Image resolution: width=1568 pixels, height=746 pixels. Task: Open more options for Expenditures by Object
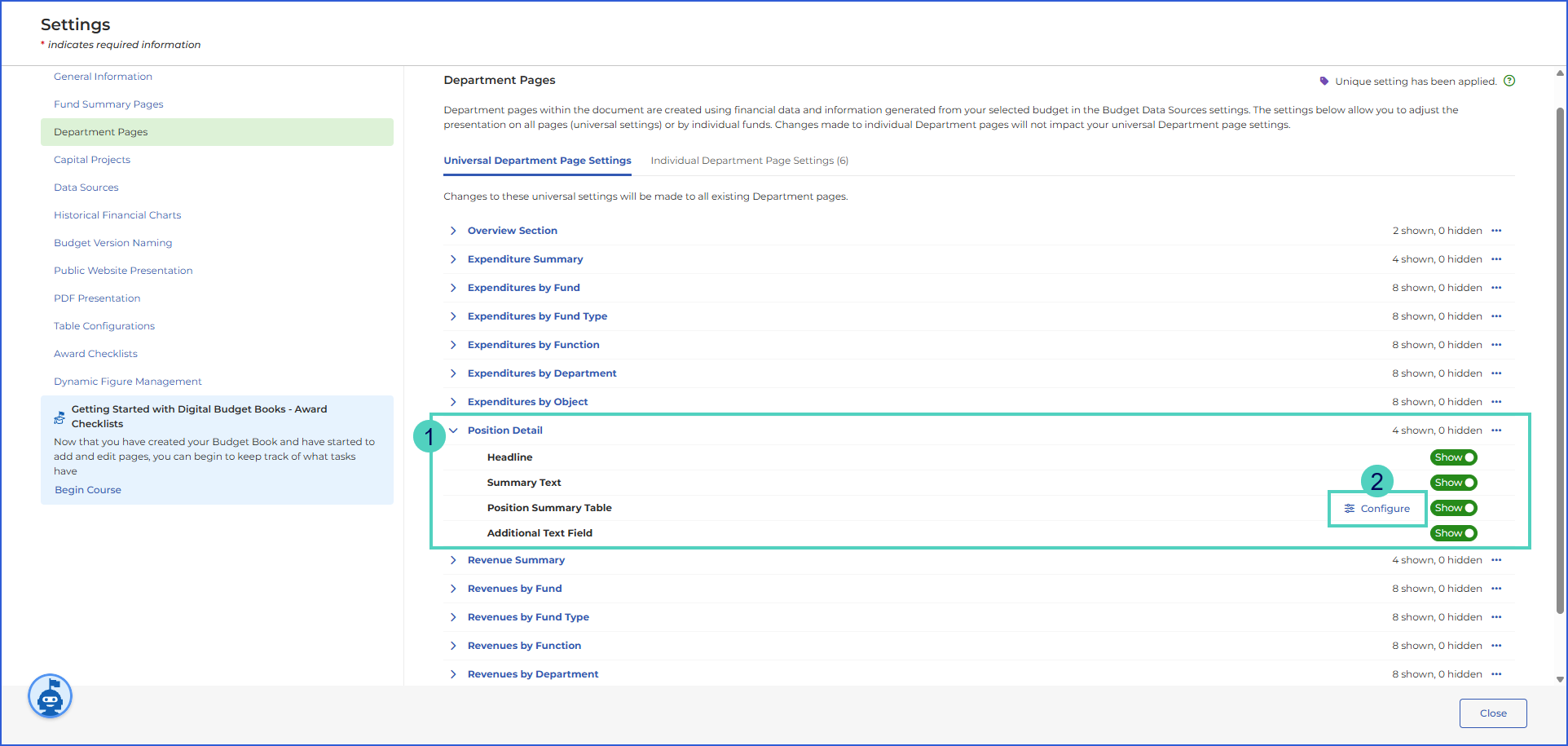pos(1496,402)
